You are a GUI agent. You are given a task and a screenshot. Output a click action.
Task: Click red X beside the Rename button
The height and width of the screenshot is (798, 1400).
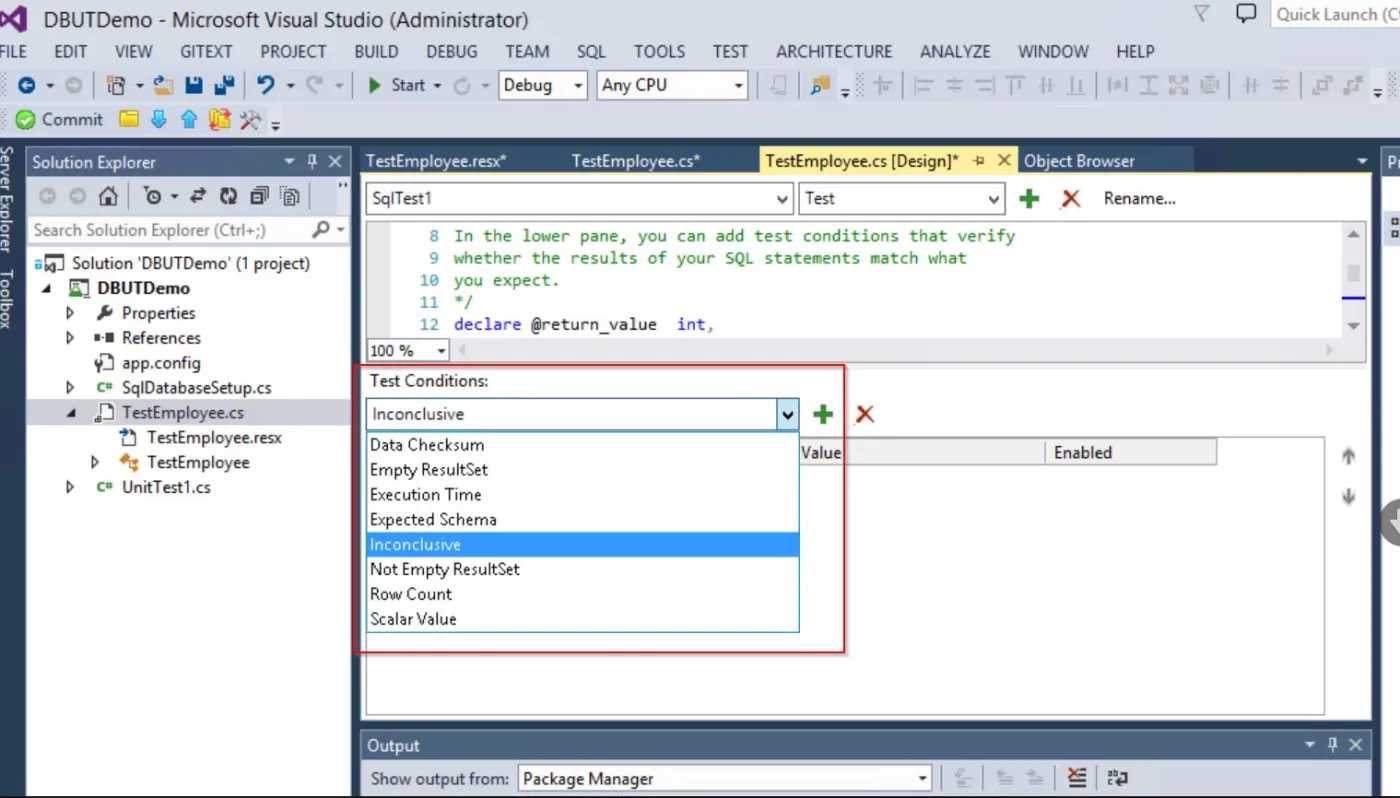[1070, 199]
